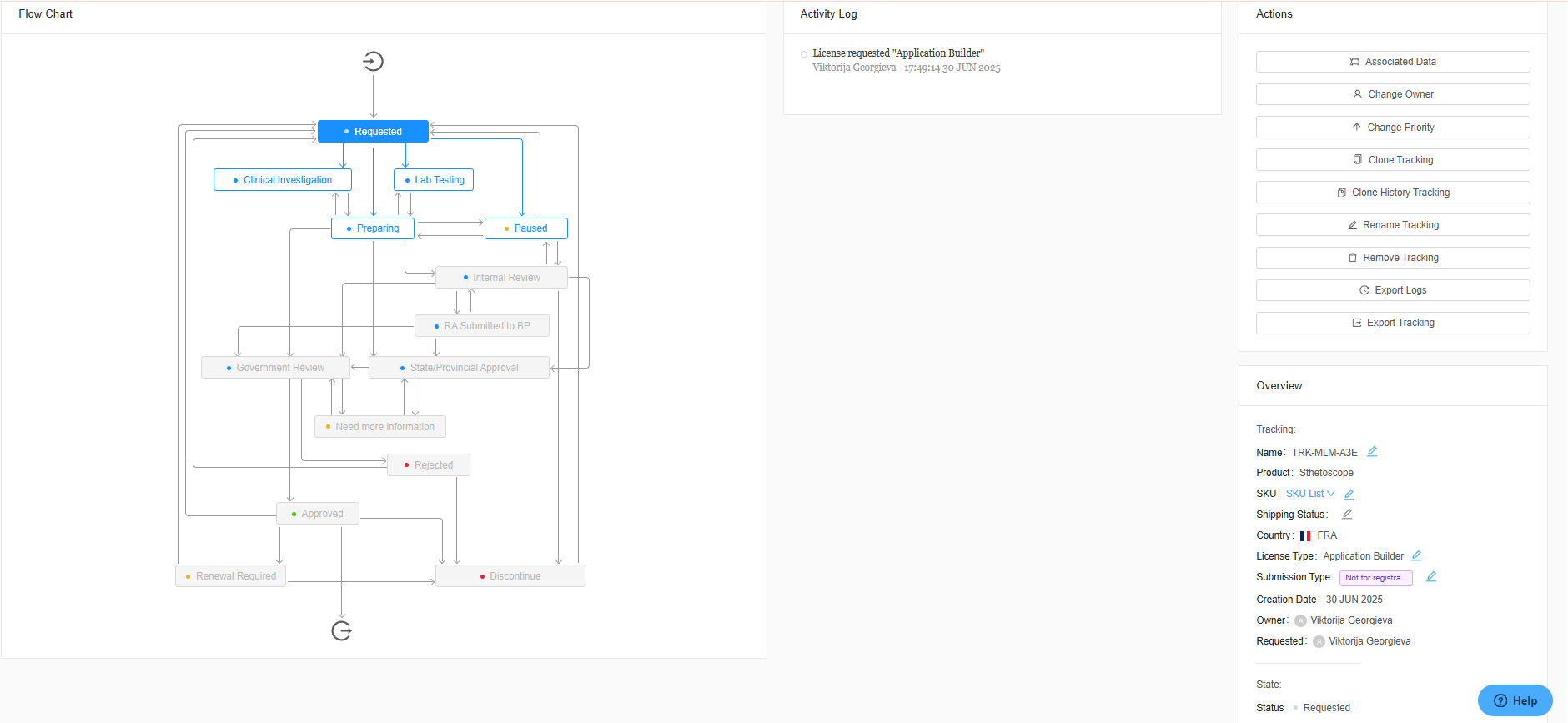Click the License Type edit pencil
This screenshot has height=723, width=1568.
pos(1416,556)
